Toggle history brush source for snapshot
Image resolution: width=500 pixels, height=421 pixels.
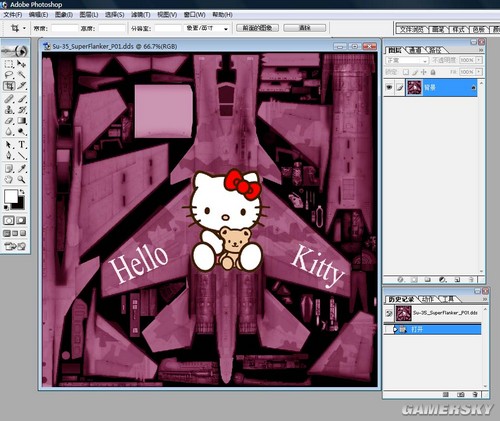[x=389, y=313]
